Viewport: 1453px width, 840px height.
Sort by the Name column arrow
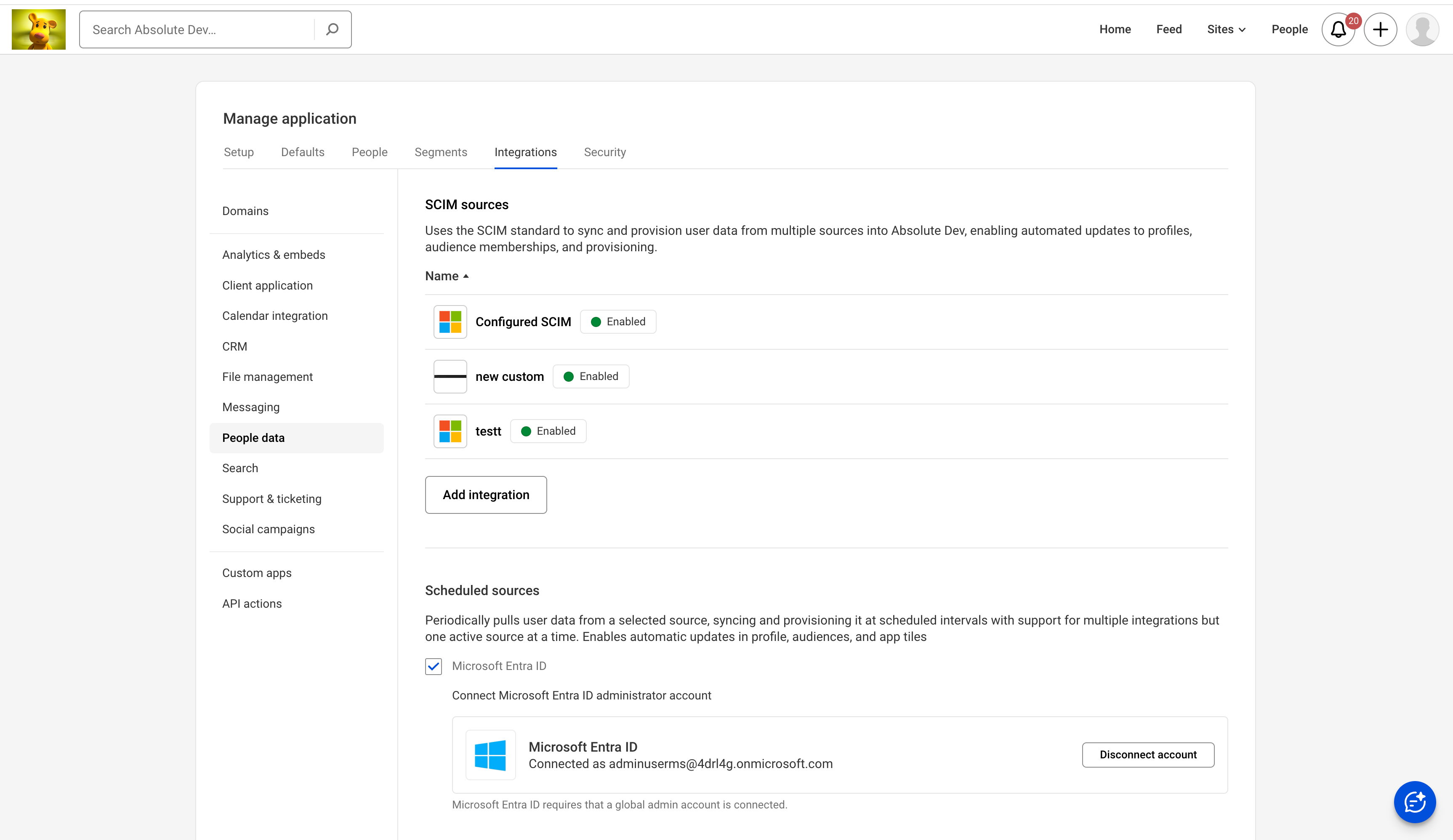[466, 276]
